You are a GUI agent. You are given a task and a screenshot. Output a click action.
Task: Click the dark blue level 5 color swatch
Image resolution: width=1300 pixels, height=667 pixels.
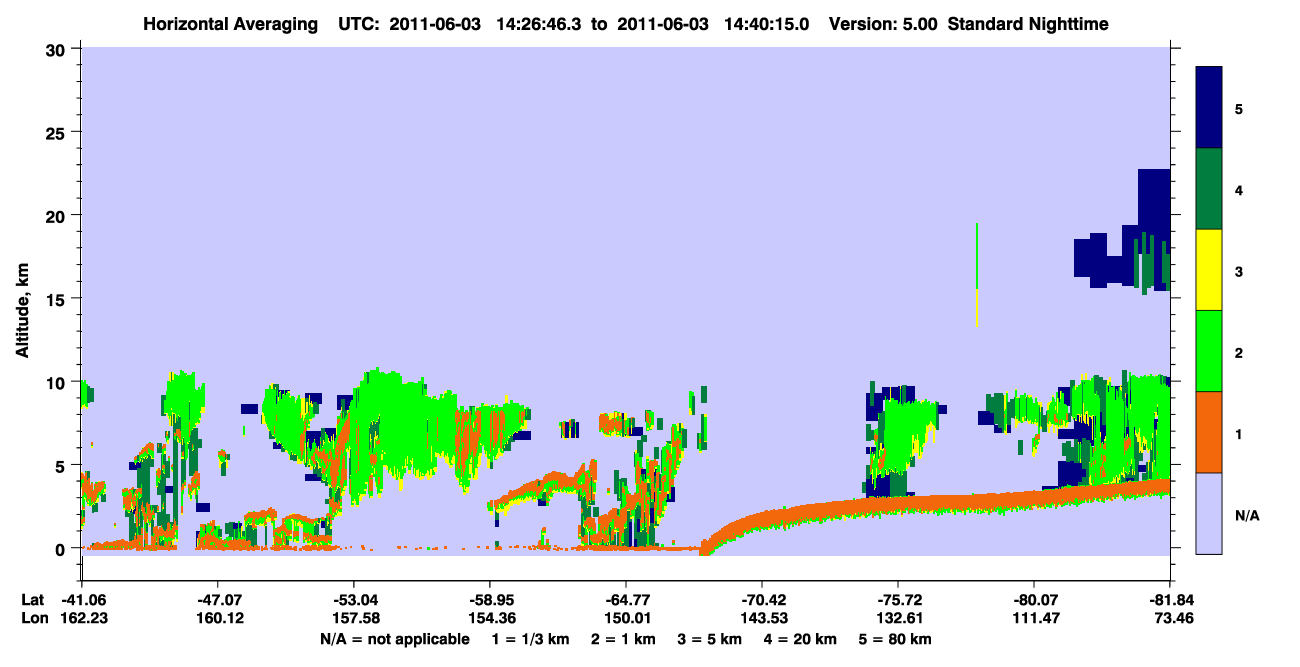coord(1209,108)
